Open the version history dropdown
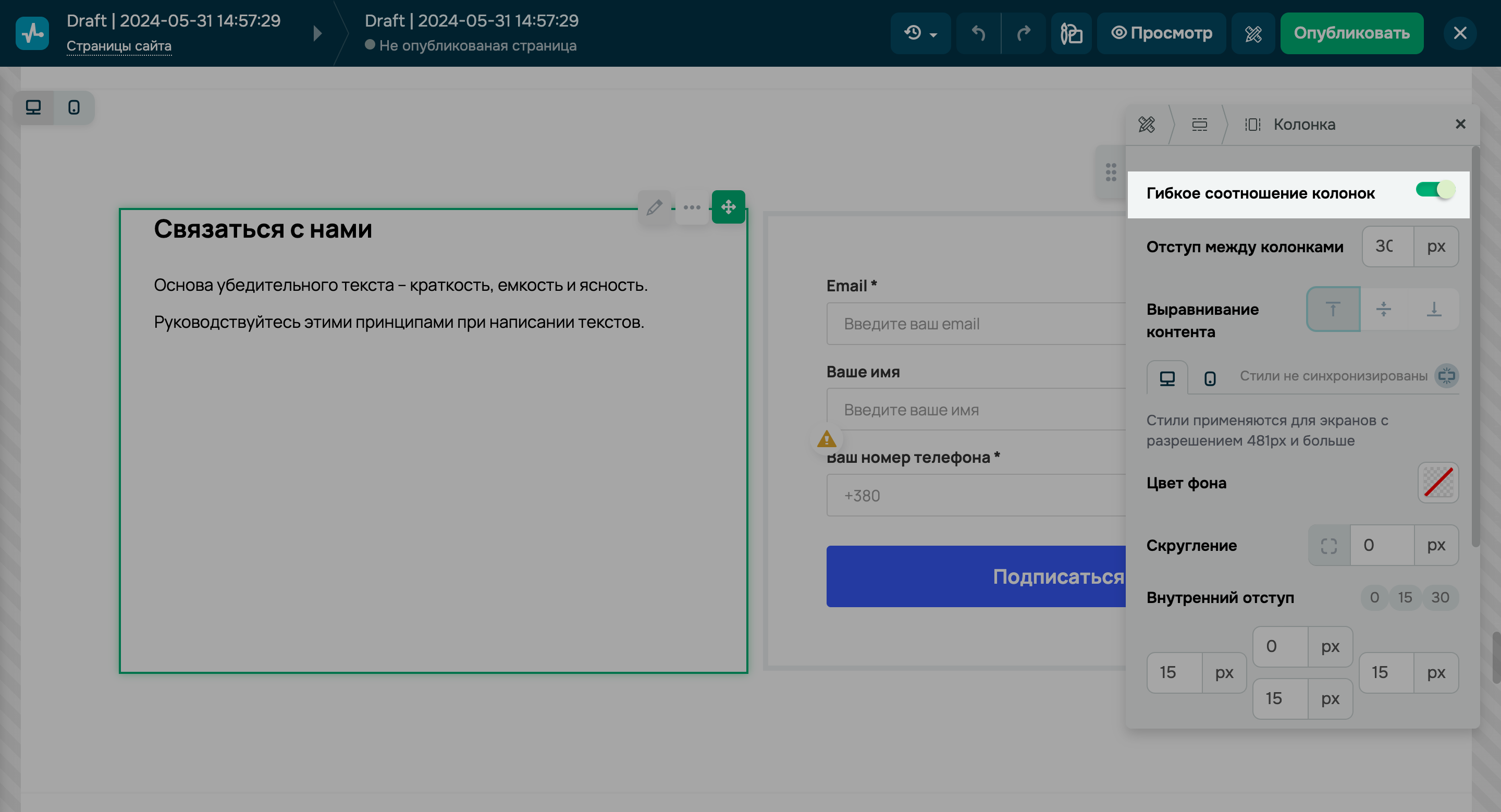 pos(920,33)
